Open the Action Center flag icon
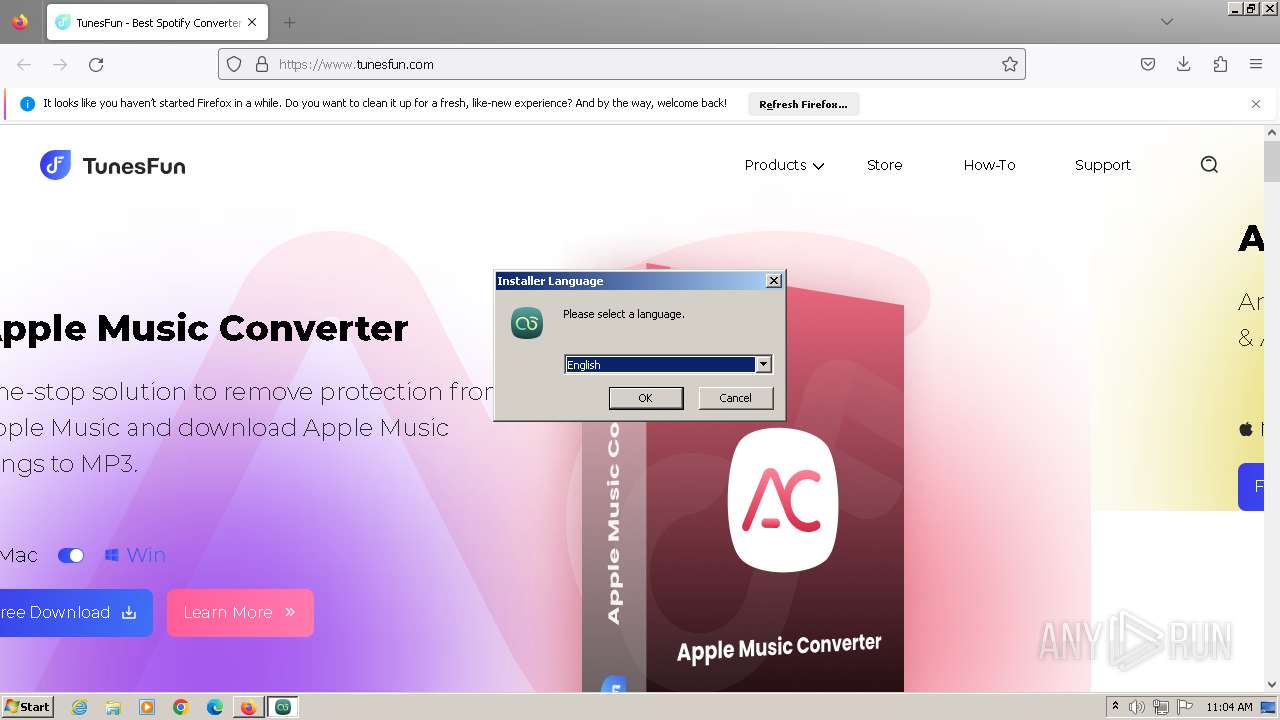This screenshot has width=1280, height=720. [x=1185, y=707]
